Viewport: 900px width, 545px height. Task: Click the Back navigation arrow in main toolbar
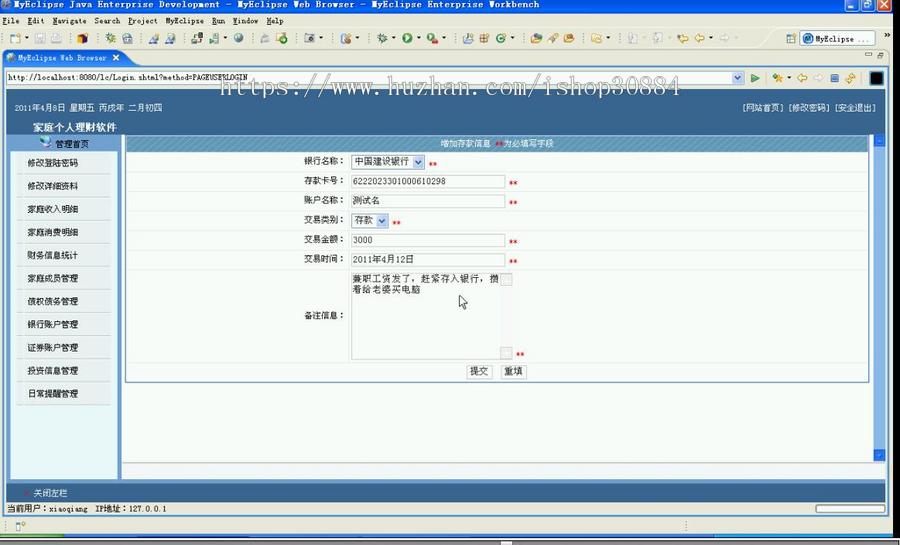pyautogui.click(x=699, y=38)
